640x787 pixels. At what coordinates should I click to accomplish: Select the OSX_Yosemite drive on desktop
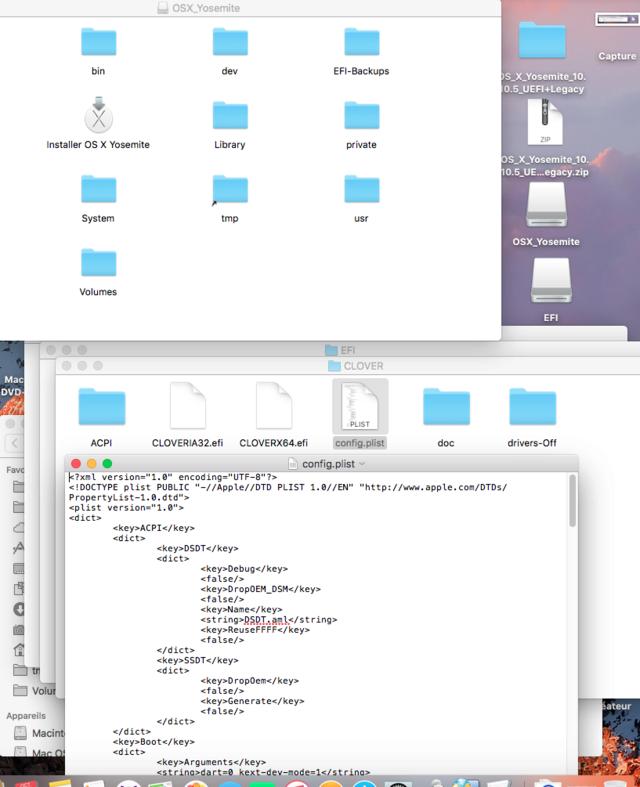(546, 205)
